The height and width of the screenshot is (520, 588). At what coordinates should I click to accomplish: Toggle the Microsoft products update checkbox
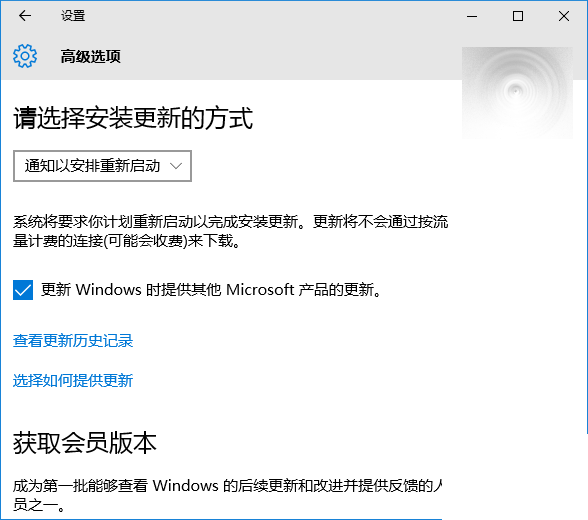click(23, 290)
